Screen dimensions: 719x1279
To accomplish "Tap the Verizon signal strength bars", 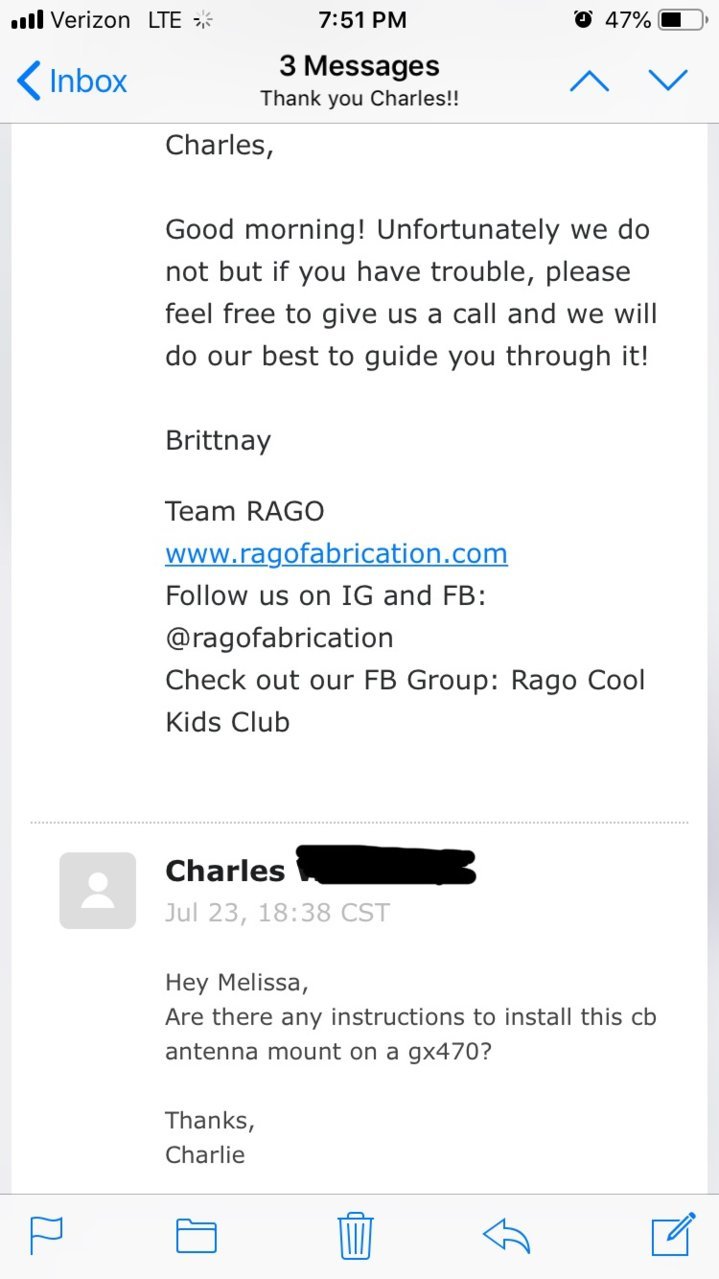I will coord(26,19).
